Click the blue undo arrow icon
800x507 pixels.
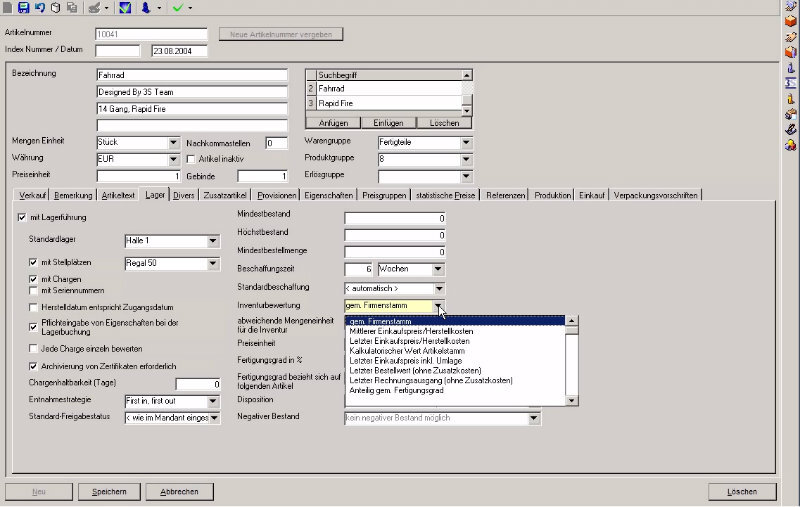click(x=39, y=7)
